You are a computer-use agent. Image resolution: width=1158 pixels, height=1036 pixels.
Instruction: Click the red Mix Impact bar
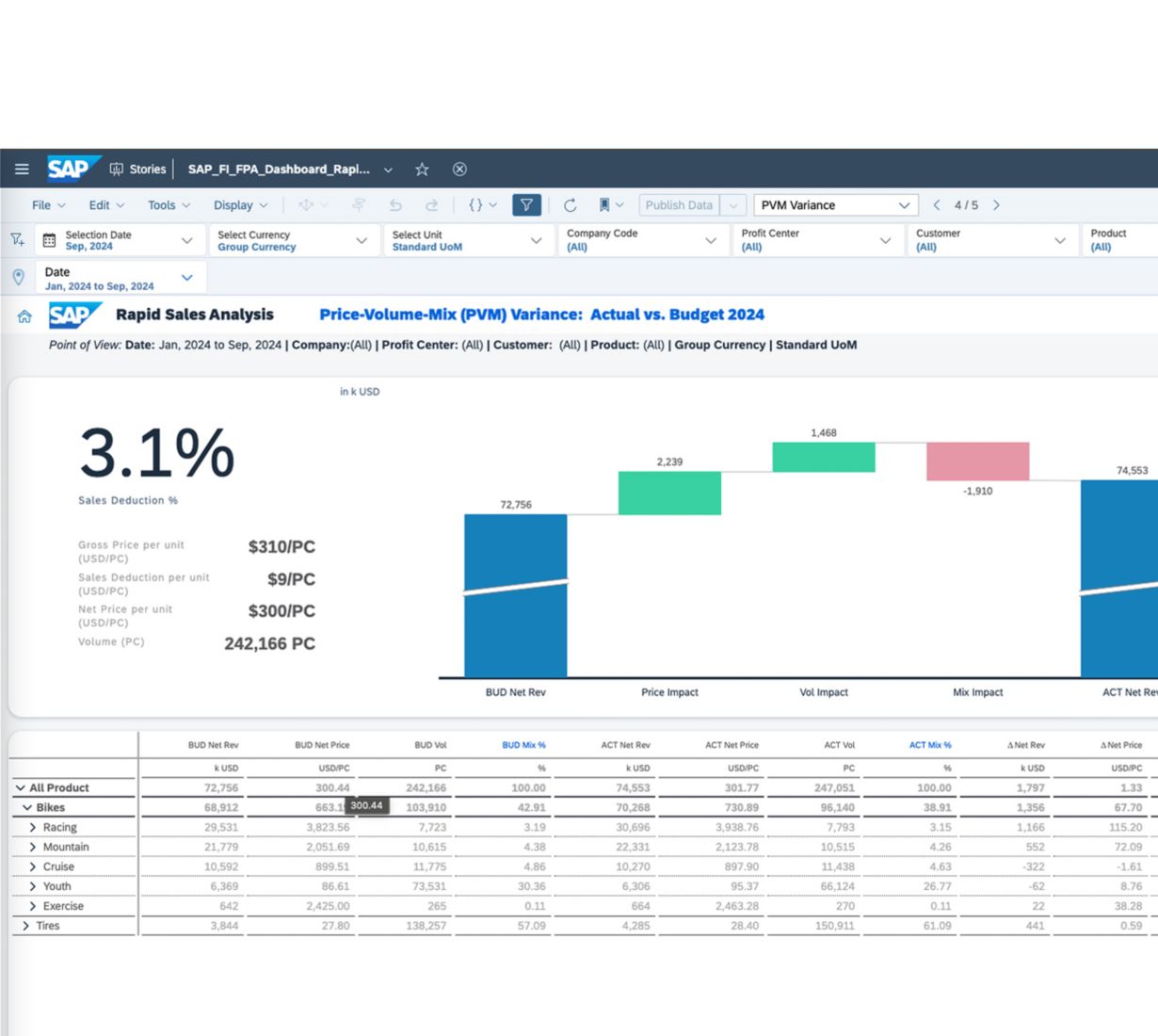[977, 461]
